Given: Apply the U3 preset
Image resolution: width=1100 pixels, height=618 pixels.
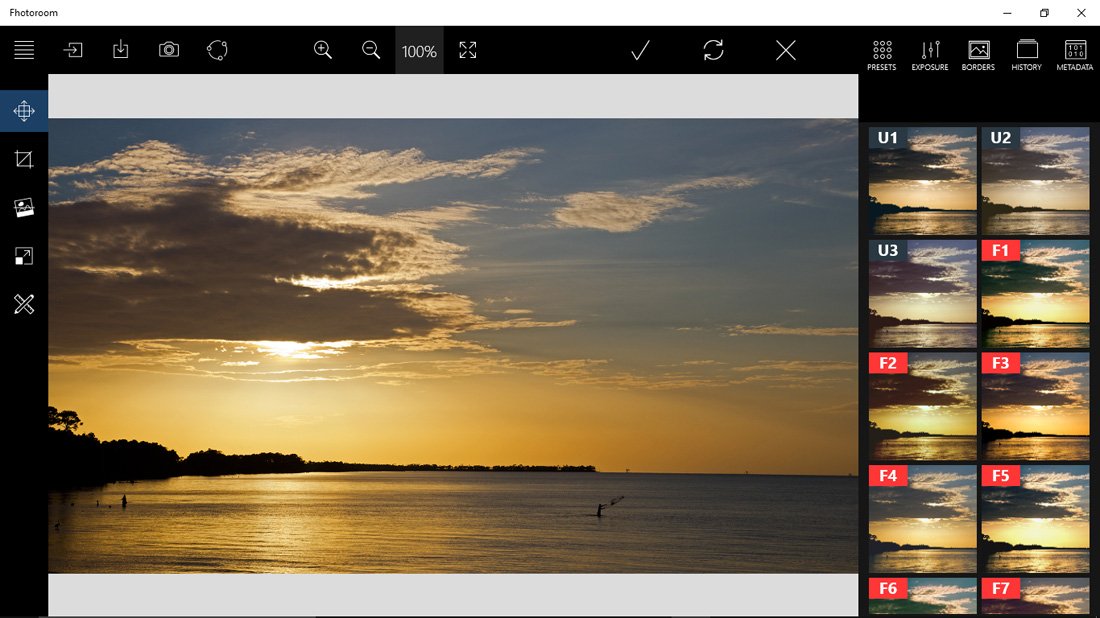Looking at the screenshot, I should pos(923,293).
